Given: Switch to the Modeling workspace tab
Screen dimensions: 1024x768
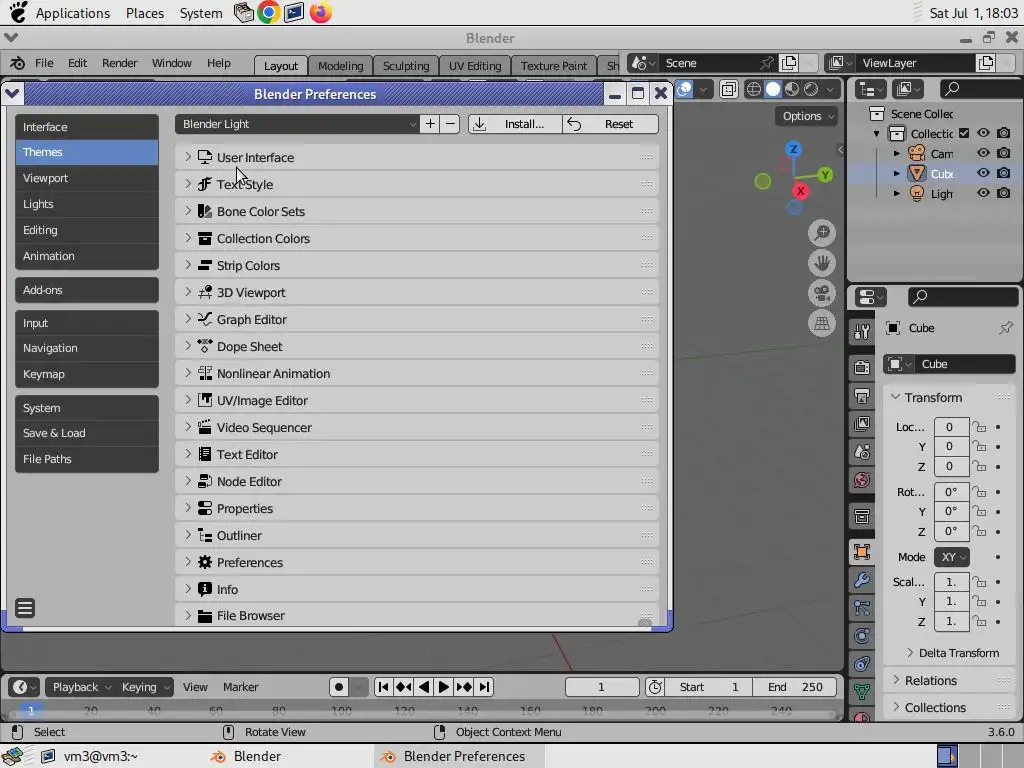Looking at the screenshot, I should tap(340, 65).
